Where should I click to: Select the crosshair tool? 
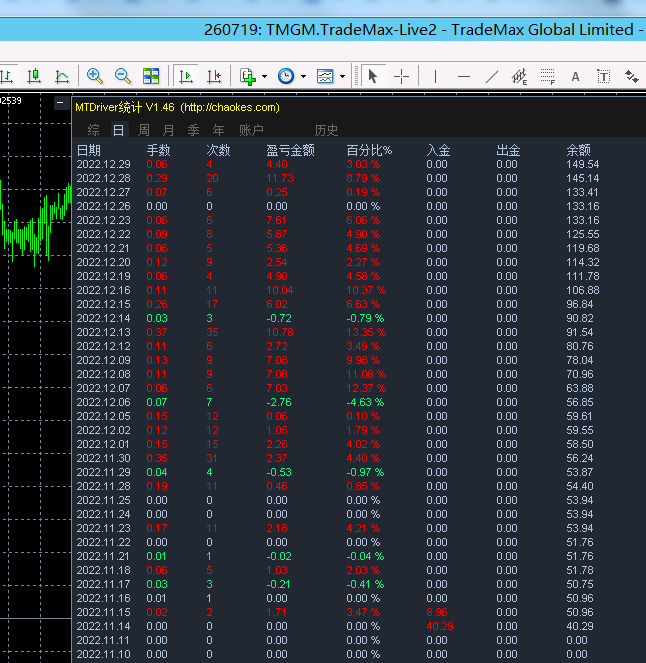pyautogui.click(x=401, y=76)
